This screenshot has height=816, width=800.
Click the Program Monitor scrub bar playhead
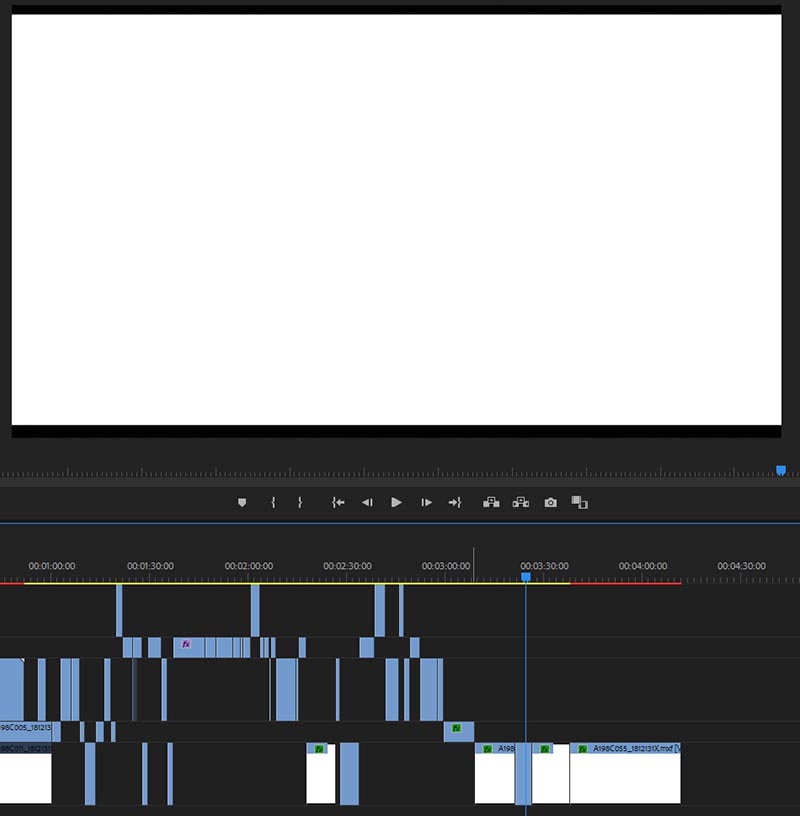pos(781,470)
